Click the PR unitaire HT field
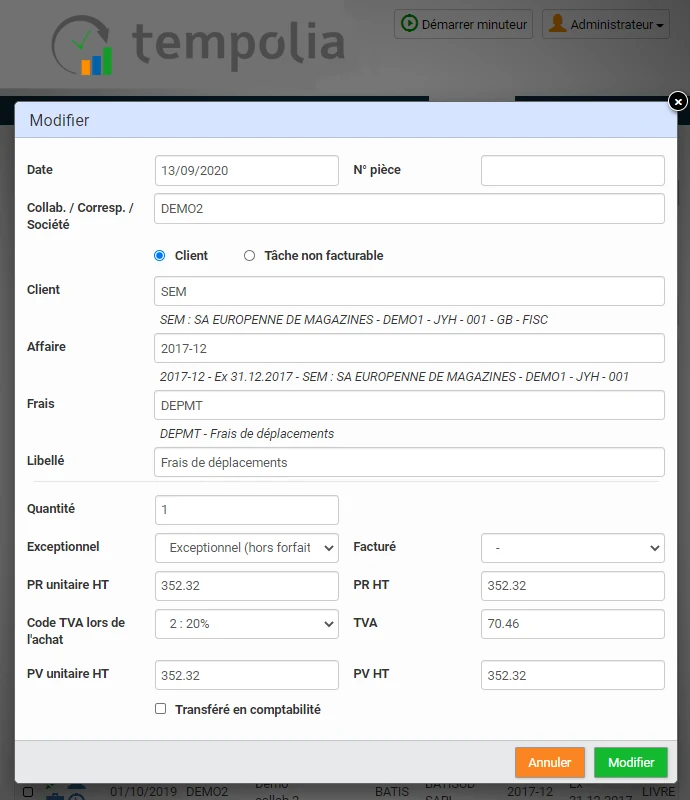 [x=247, y=586]
